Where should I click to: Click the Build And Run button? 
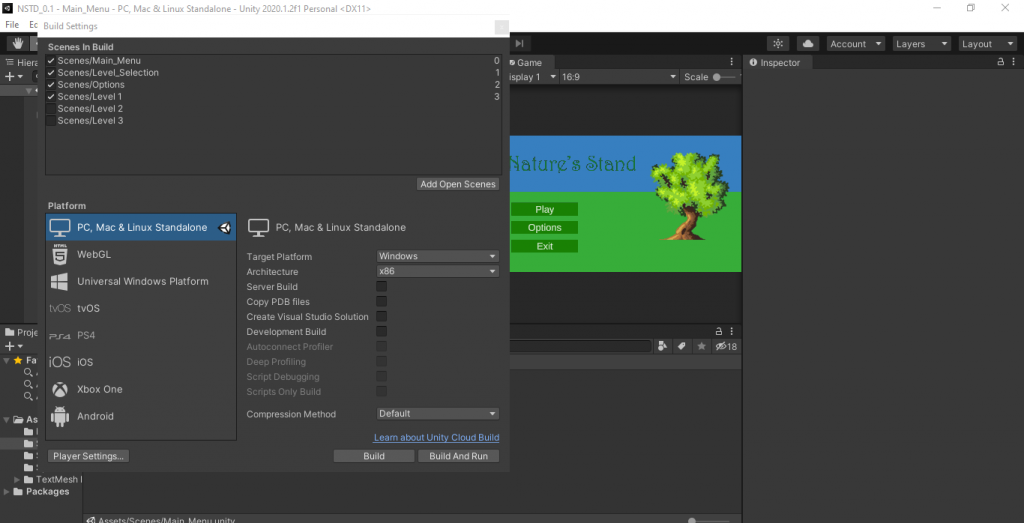coord(458,456)
